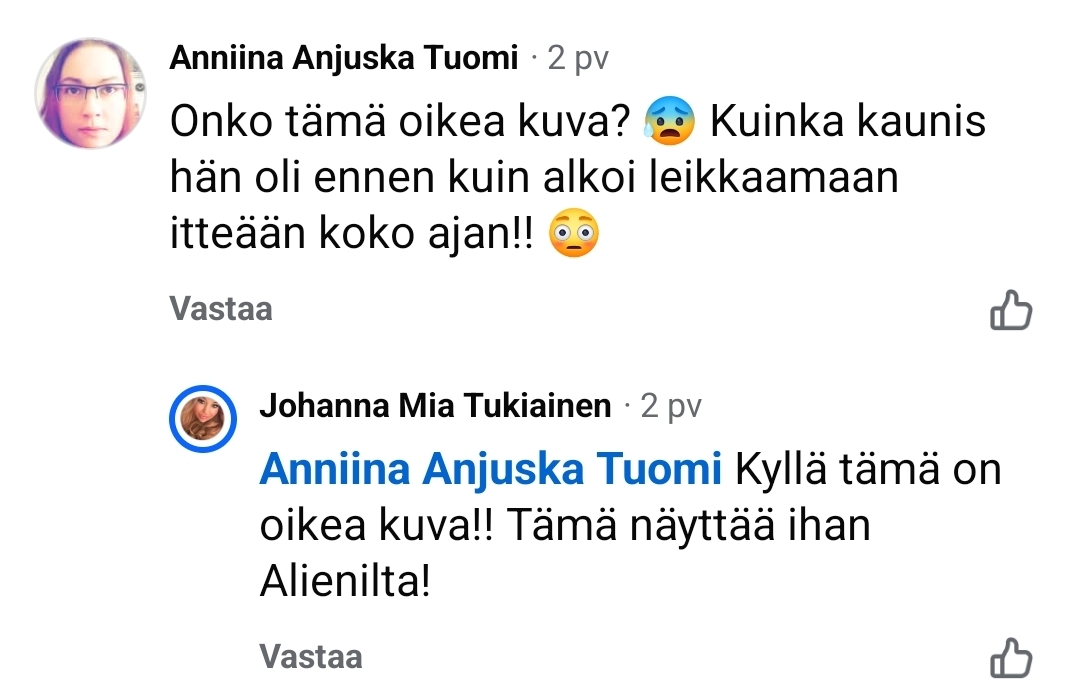Click the 2 pv timestamp on Anniina's comment
This screenshot has height=684, width=1080.
578,59
